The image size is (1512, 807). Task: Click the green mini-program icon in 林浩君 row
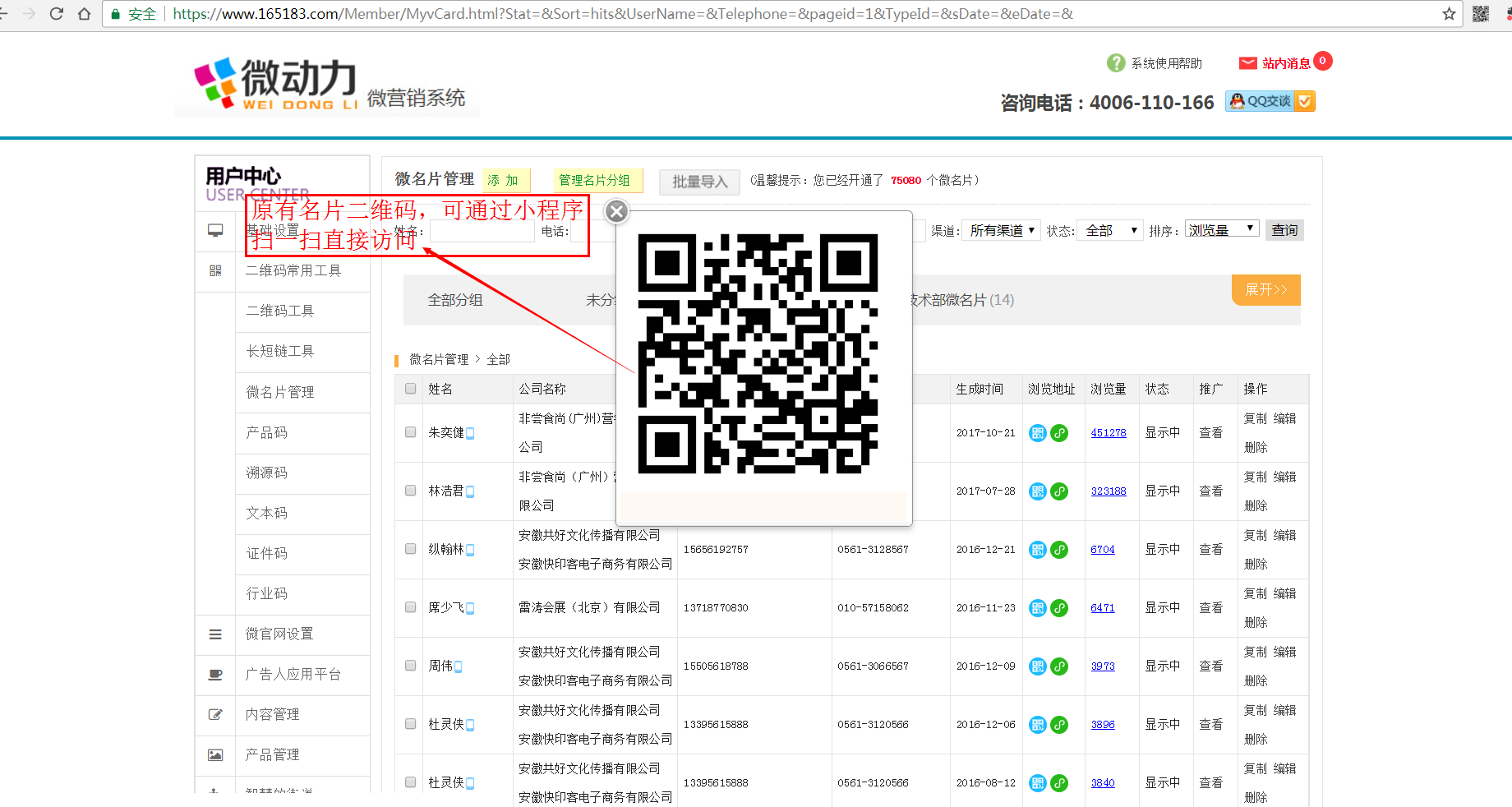[1059, 491]
